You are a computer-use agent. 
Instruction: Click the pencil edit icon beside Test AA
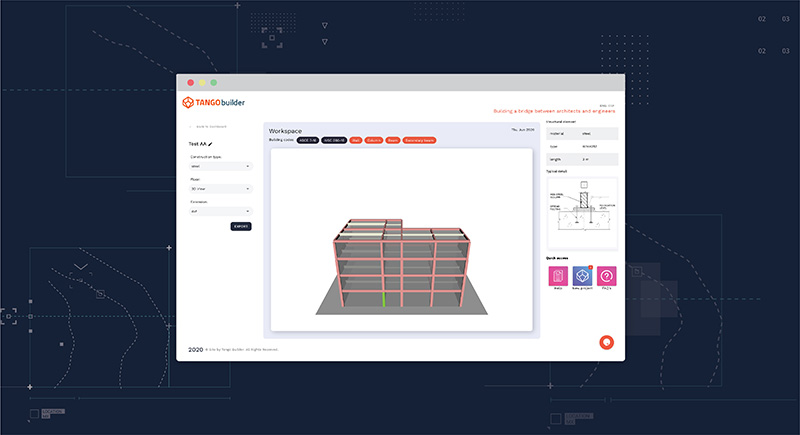click(x=211, y=144)
